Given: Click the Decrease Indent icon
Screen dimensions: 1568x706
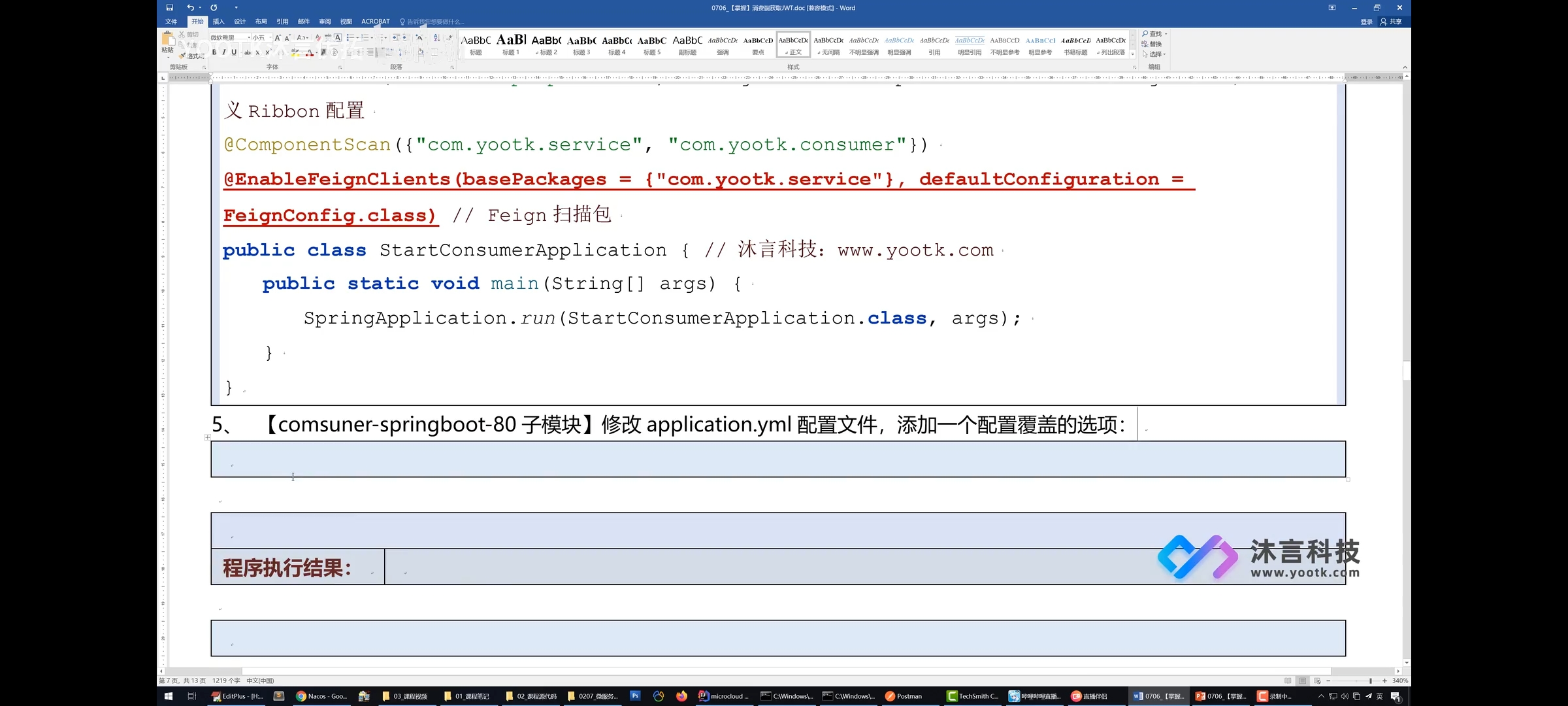Looking at the screenshot, I should 396,38.
